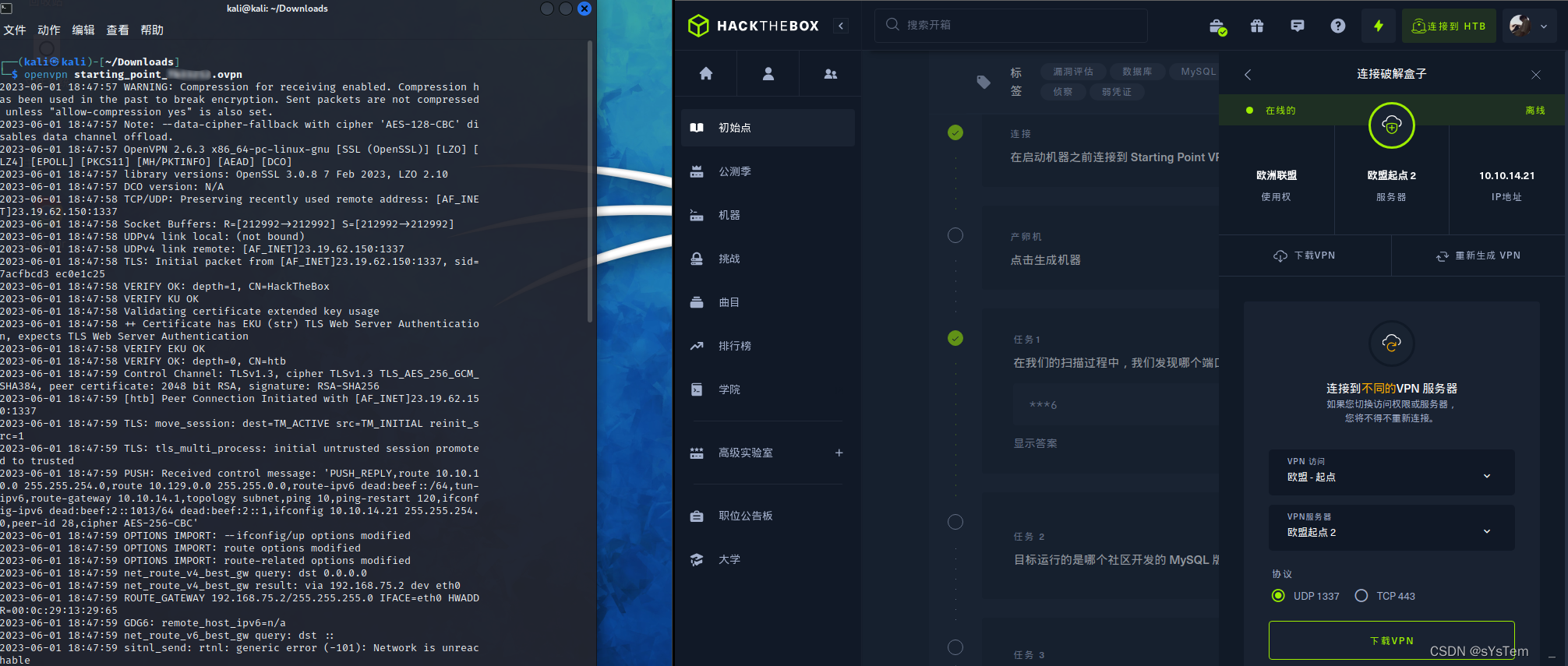Click the tag icon beside 标签
Screen dimensions: 1568x666
(984, 82)
